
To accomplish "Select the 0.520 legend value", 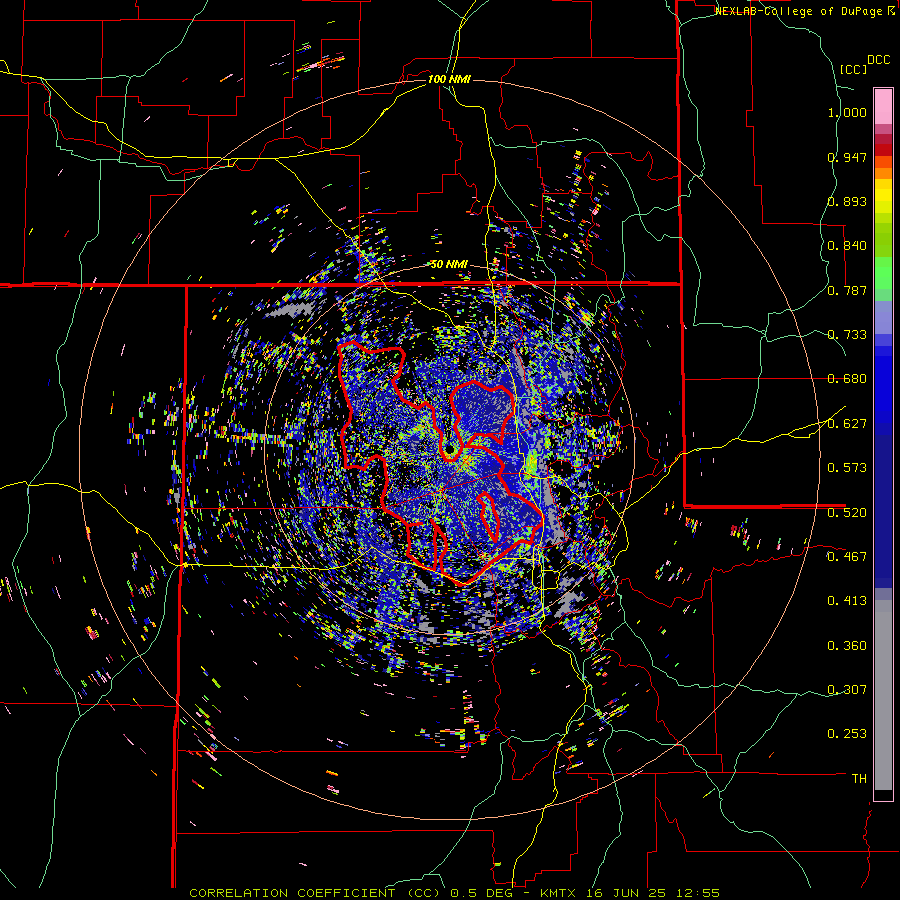I will point(847,513).
